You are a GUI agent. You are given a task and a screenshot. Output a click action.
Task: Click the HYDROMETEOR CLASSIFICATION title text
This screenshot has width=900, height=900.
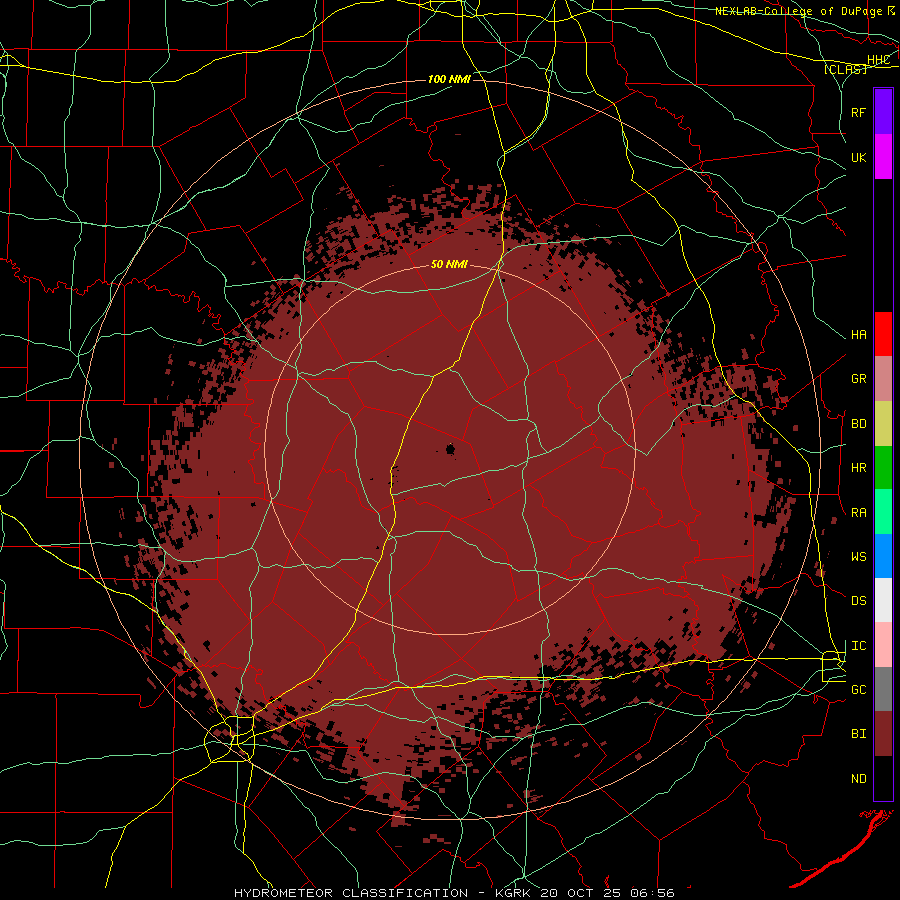pos(351,893)
